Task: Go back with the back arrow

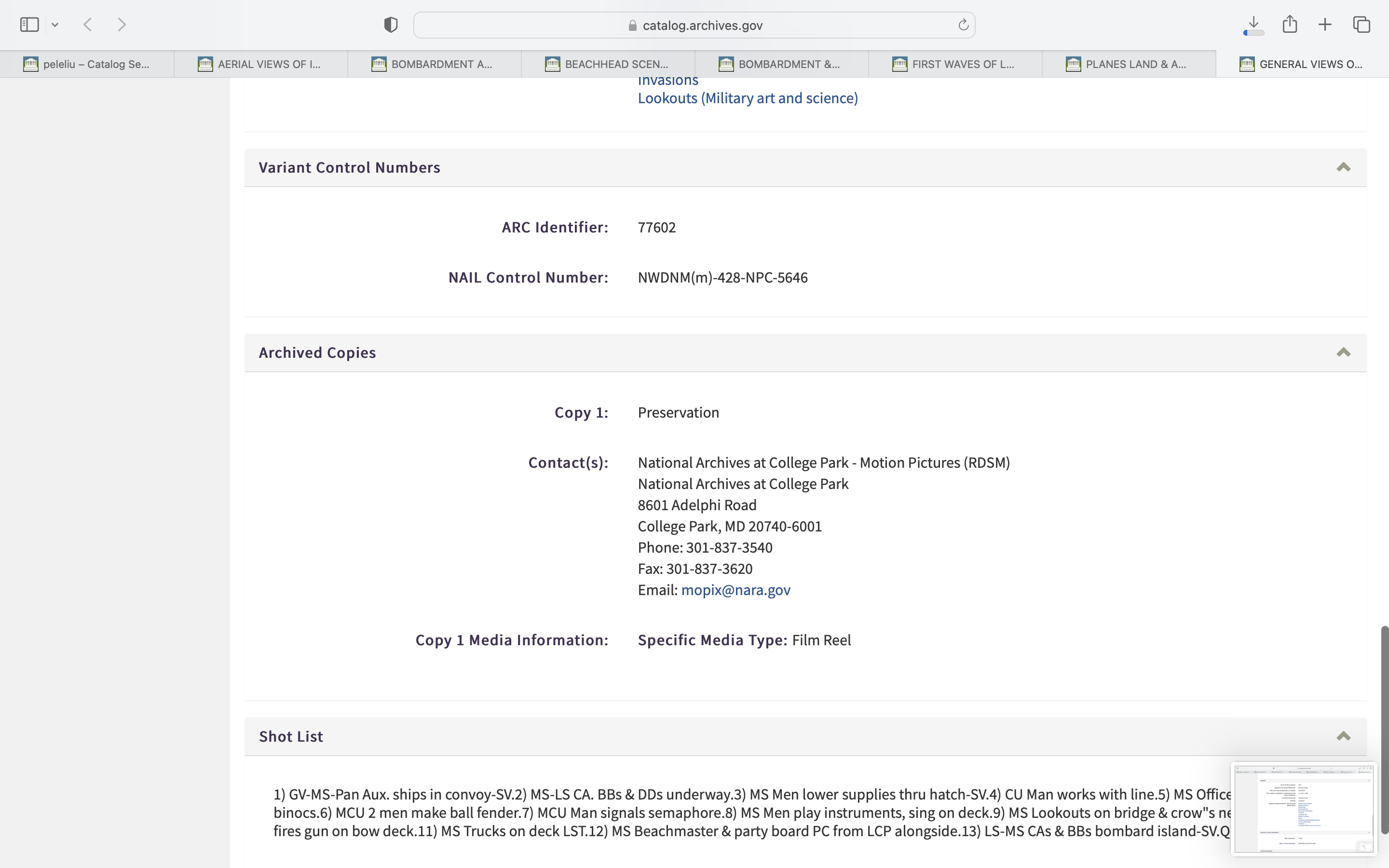Action: pos(88,25)
